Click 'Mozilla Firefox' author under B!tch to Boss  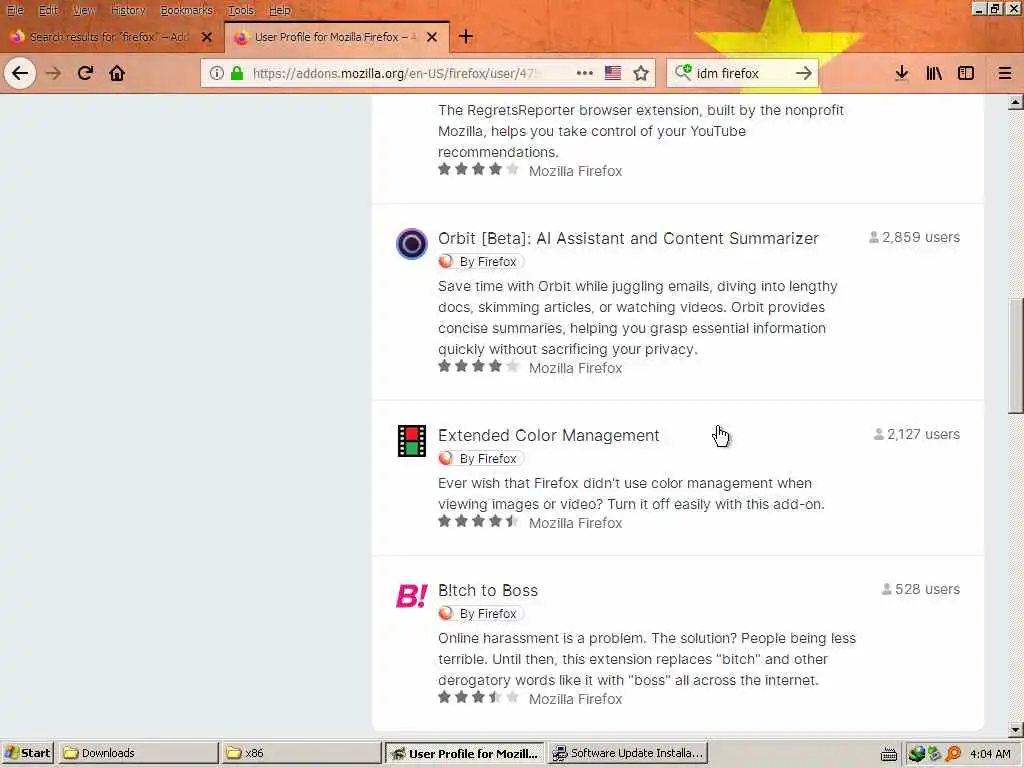pyautogui.click(x=575, y=699)
